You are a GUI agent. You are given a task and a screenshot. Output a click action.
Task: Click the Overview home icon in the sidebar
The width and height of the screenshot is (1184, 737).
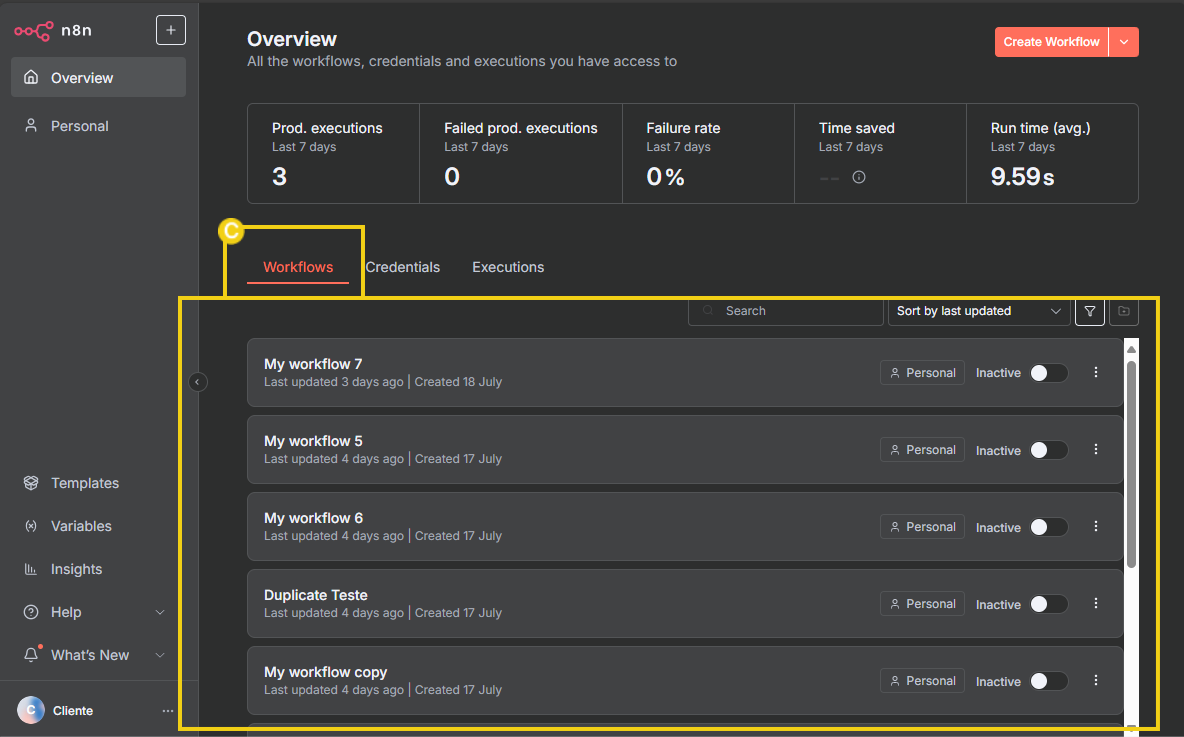click(x=31, y=77)
